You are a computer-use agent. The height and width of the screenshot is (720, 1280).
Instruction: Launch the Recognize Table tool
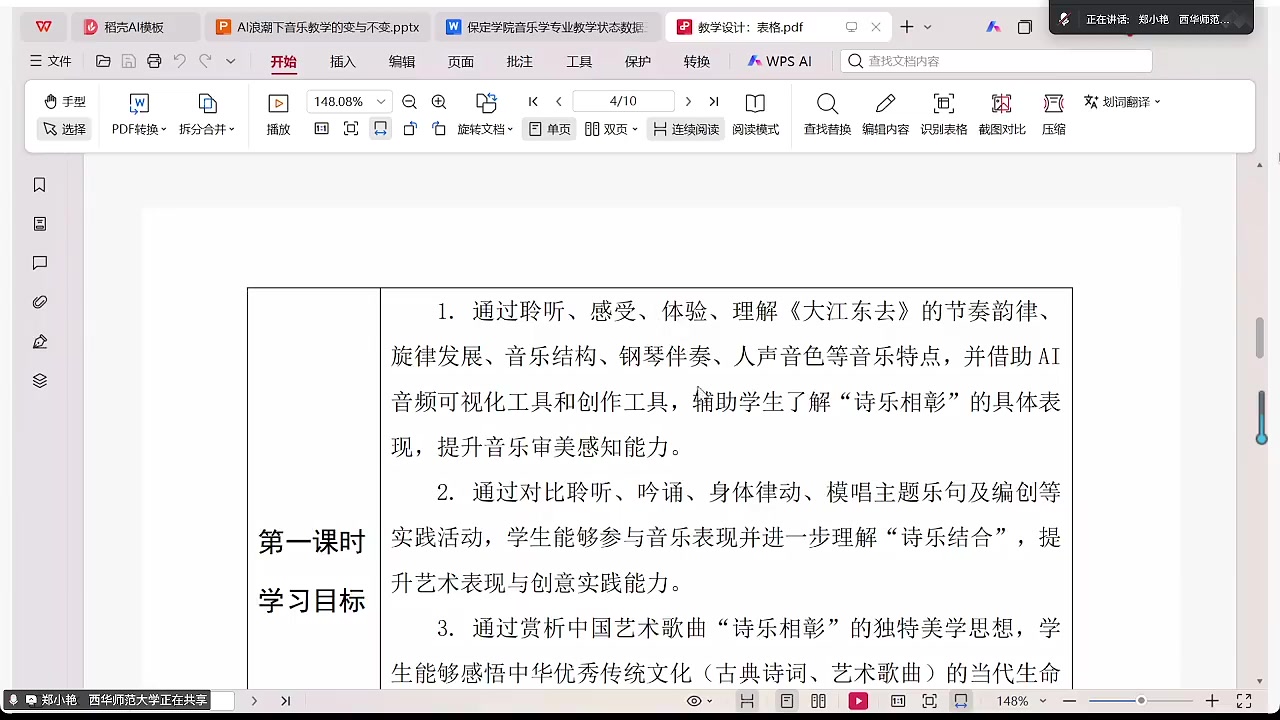click(943, 114)
